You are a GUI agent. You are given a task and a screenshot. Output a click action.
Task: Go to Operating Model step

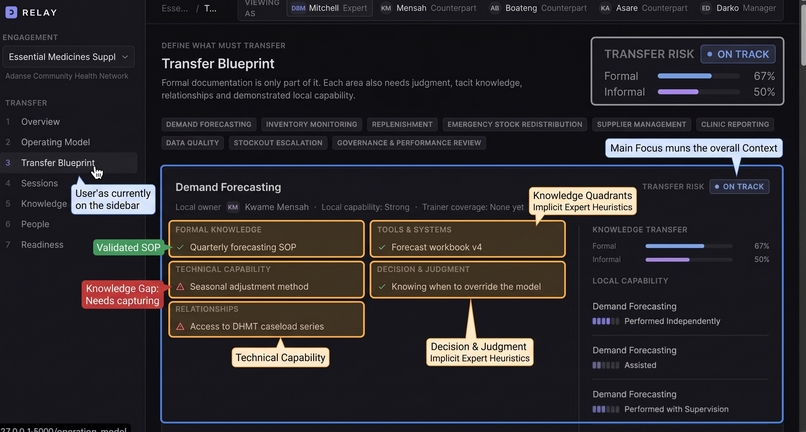tap(55, 142)
